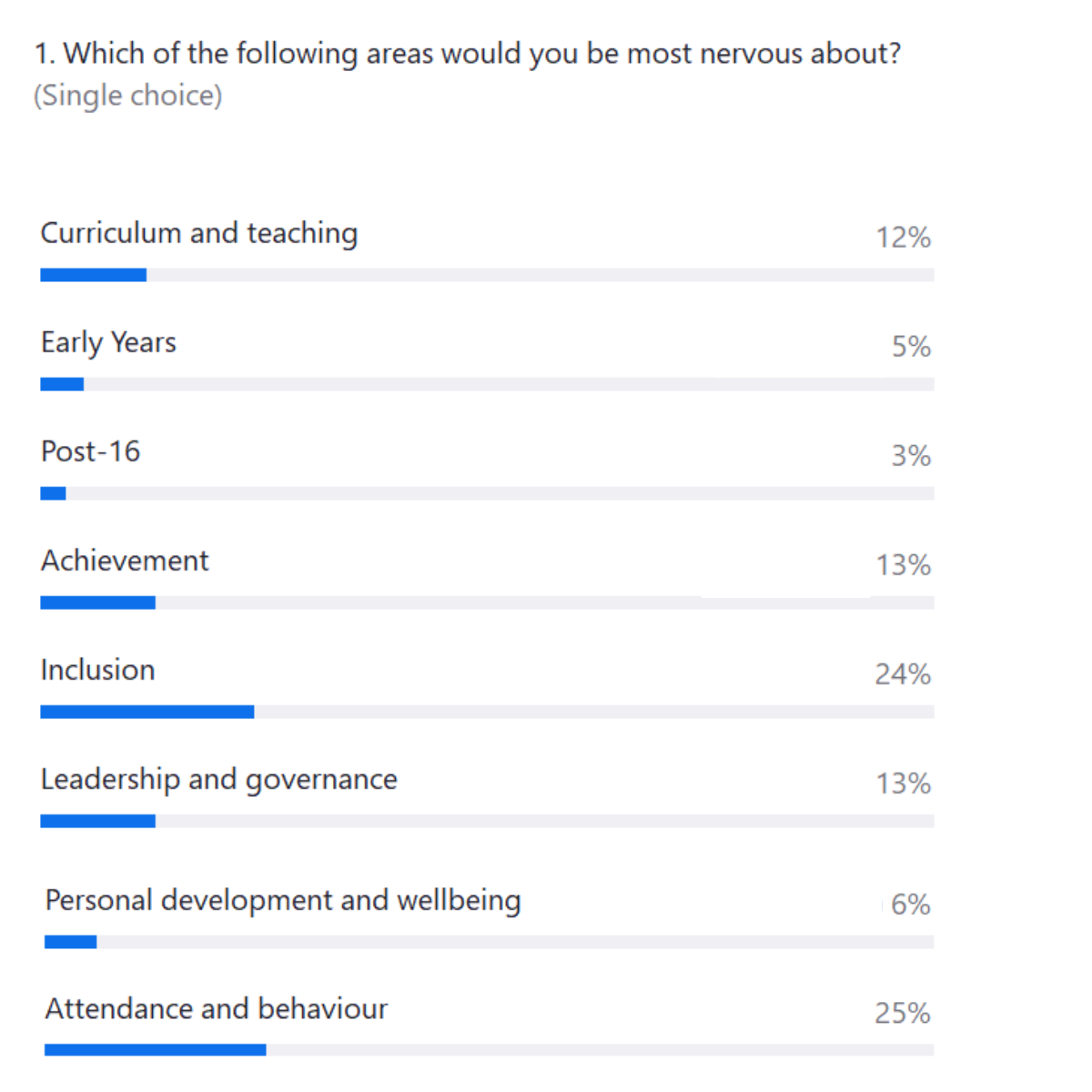Click the 24% percentage for Inclusion

pos(903,674)
